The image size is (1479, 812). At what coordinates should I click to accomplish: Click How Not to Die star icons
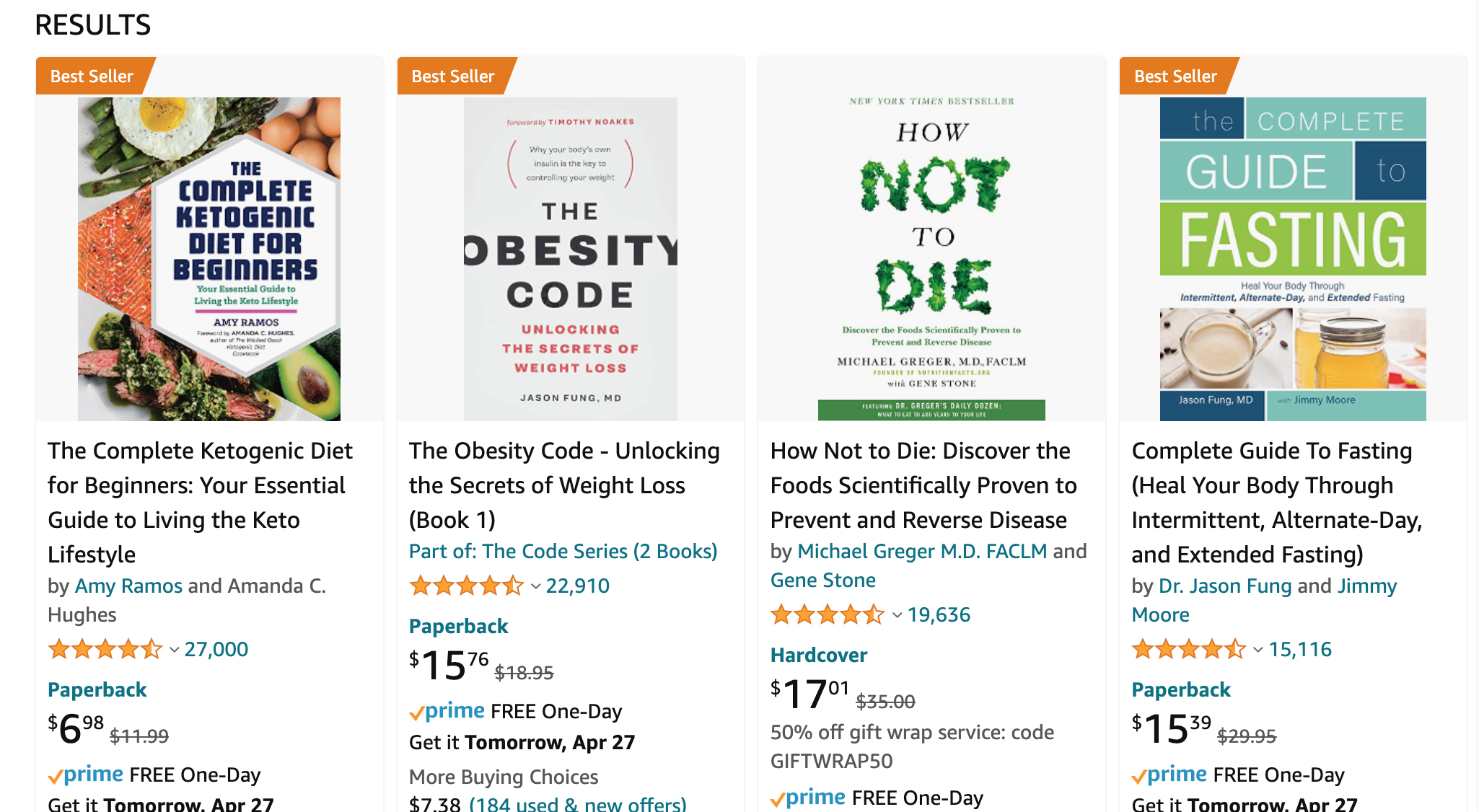pyautogui.click(x=827, y=615)
